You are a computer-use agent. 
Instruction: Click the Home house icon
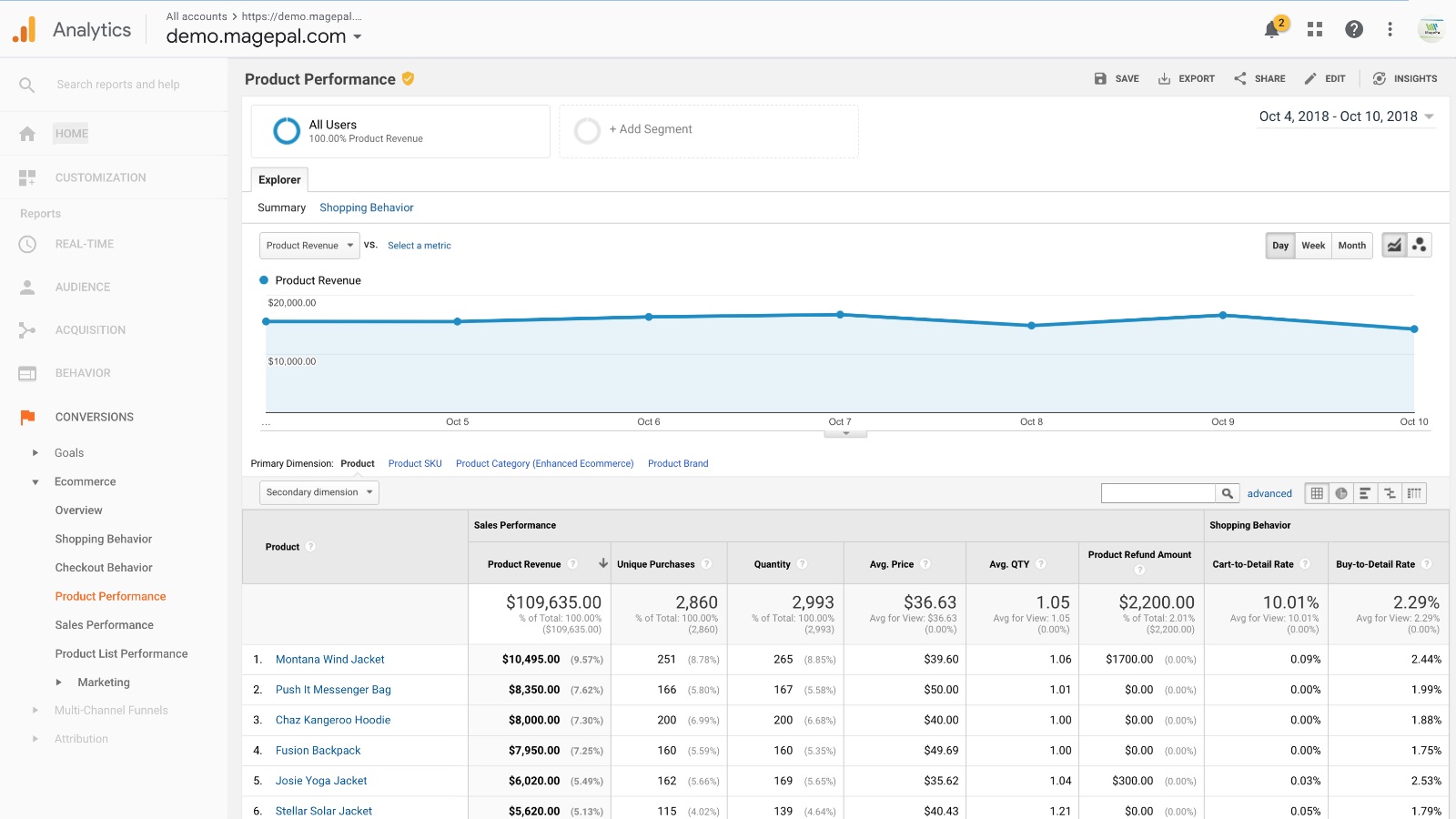[x=27, y=134]
